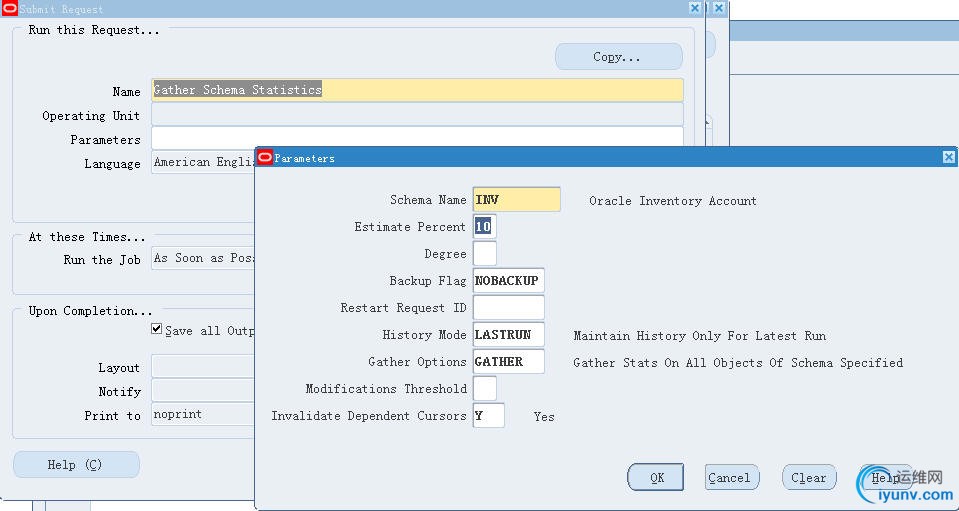959x511 pixels.
Task: Click into the Degree field
Action: [484, 254]
